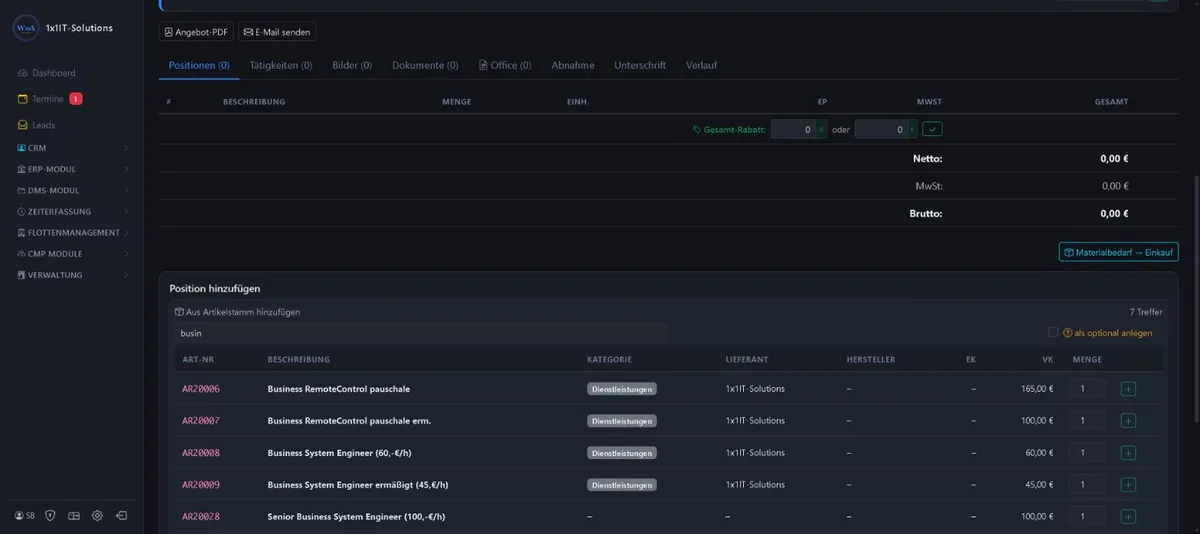Expand the ZEITERFASSUNG sidebar section

[x=74, y=211]
